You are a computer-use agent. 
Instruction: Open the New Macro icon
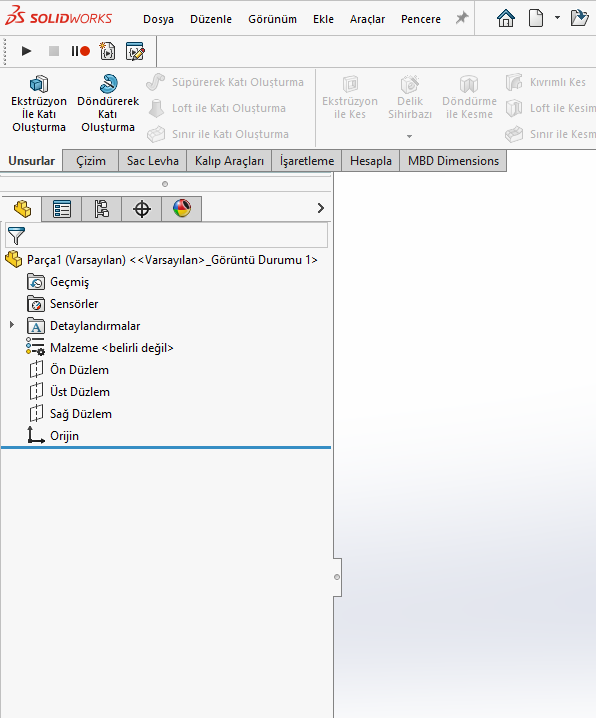click(x=108, y=51)
